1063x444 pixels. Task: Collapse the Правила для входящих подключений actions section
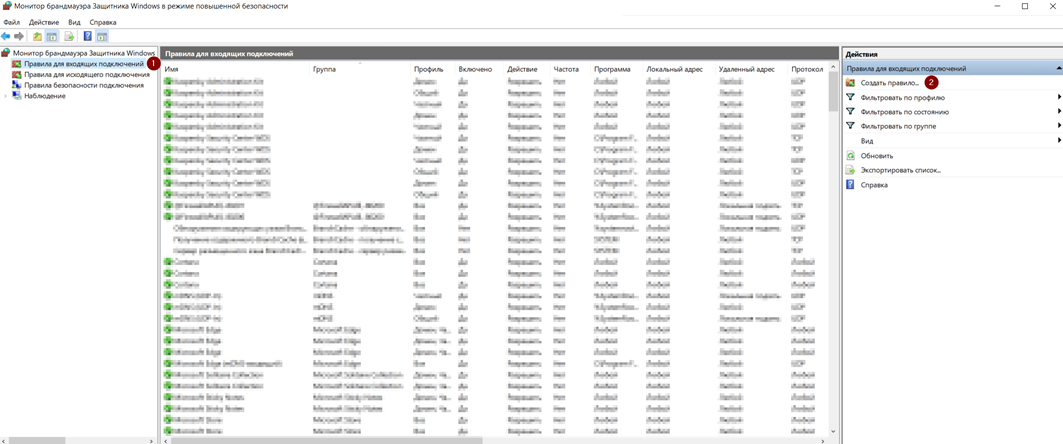point(1058,69)
